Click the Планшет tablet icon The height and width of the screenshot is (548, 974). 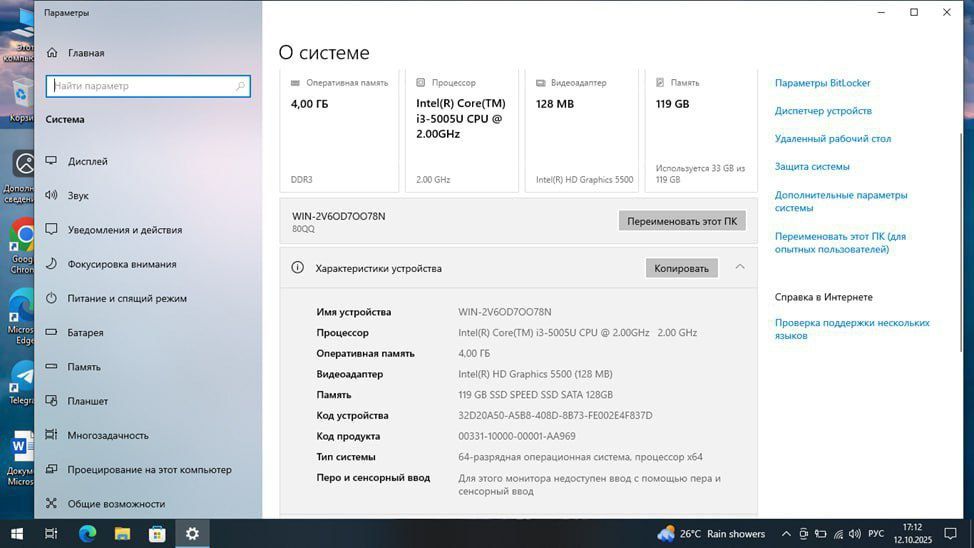pyautogui.click(x=52, y=401)
